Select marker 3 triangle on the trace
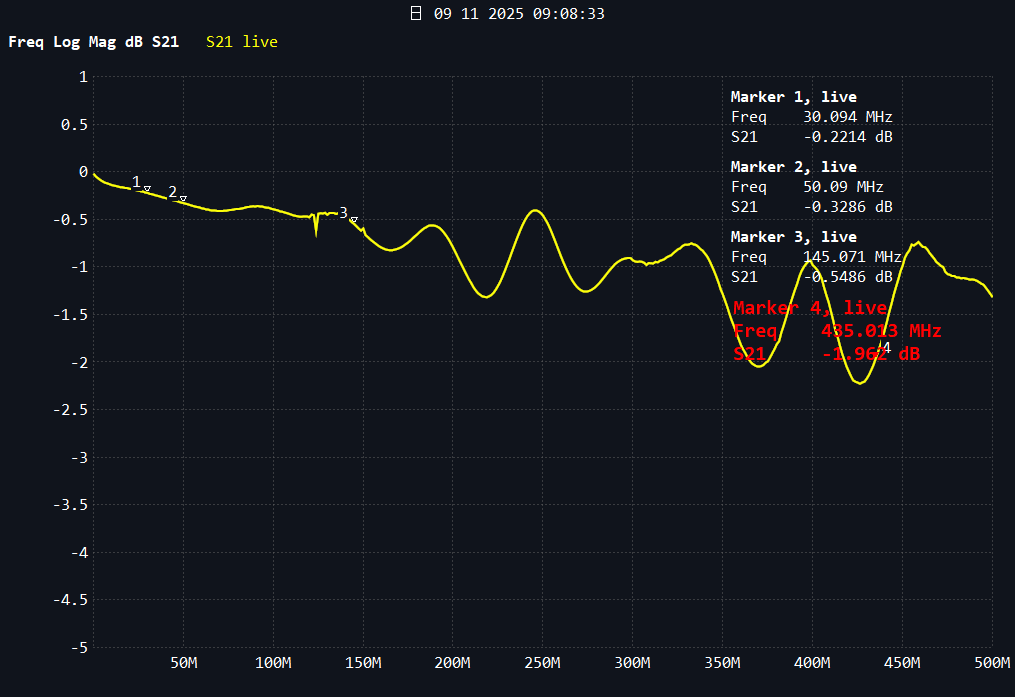The image size is (1015, 697). 353,220
